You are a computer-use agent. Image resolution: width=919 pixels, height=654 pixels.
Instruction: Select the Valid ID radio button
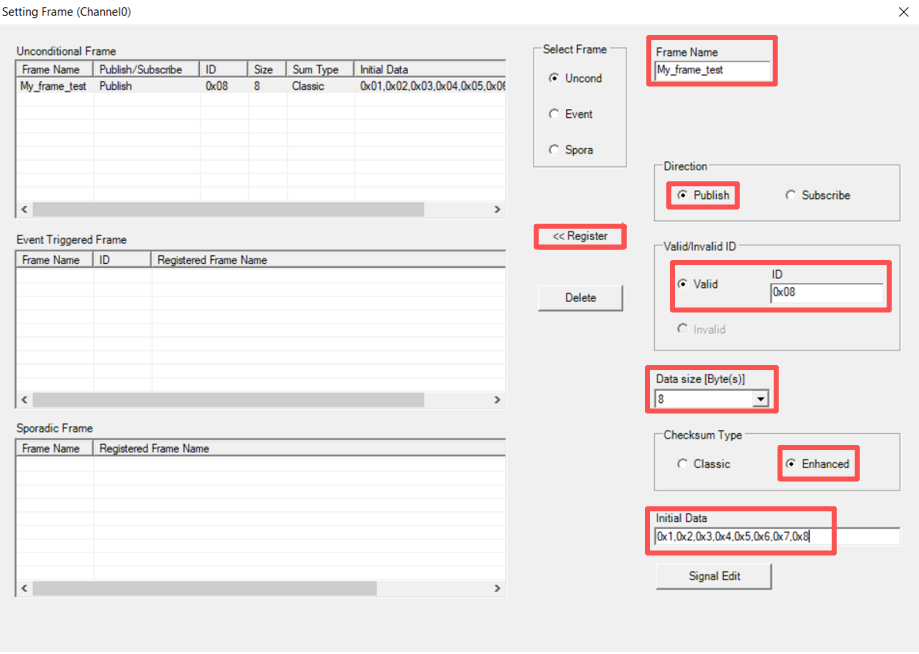(x=683, y=284)
